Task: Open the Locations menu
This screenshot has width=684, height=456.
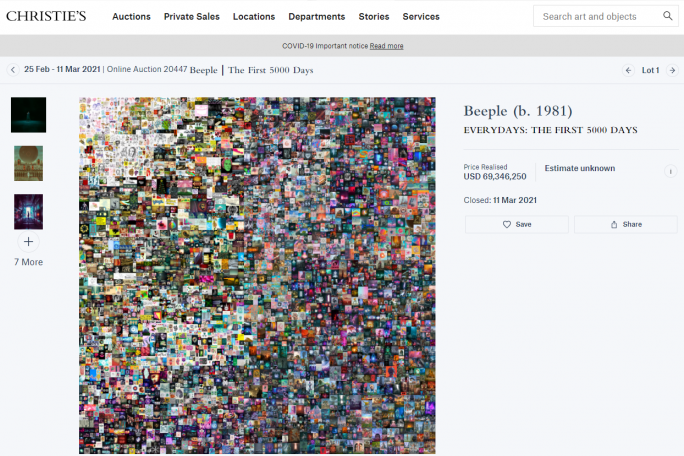Action: (254, 17)
